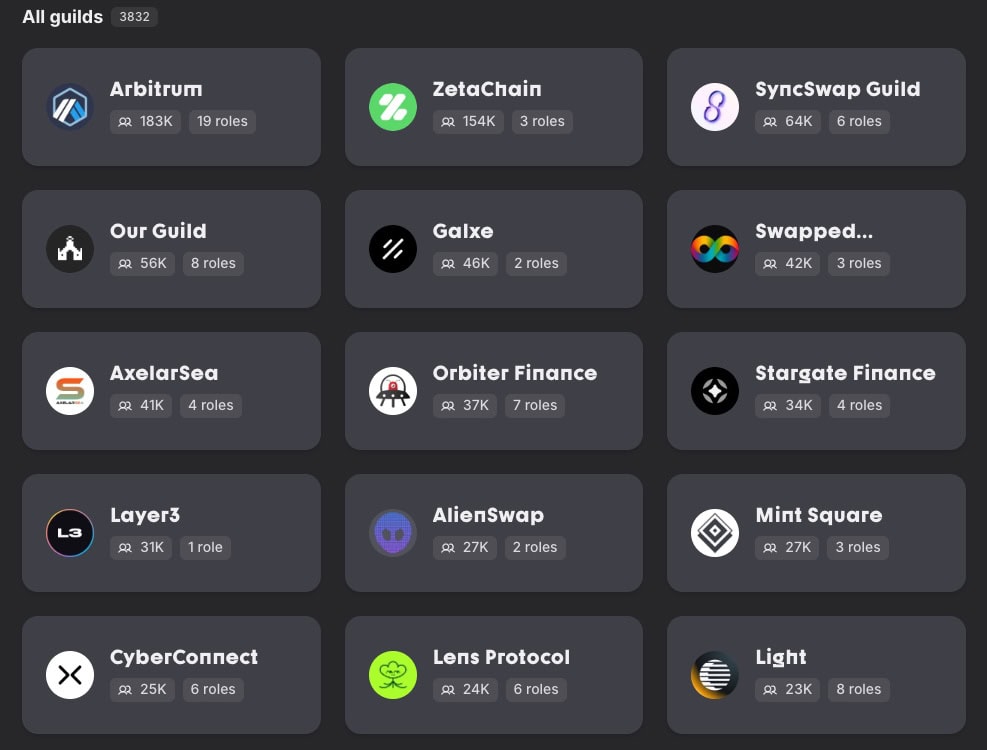
Task: Click the Arbitrum guild logo icon
Action: [x=70, y=107]
